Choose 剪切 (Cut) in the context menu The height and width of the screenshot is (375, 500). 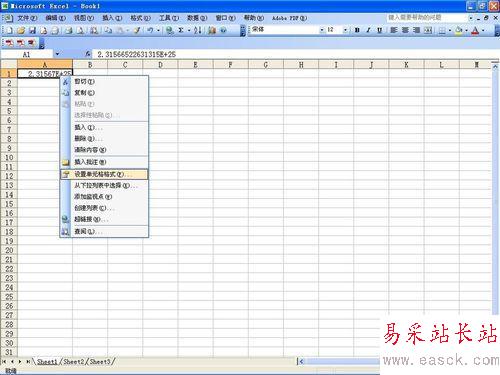tap(104, 81)
